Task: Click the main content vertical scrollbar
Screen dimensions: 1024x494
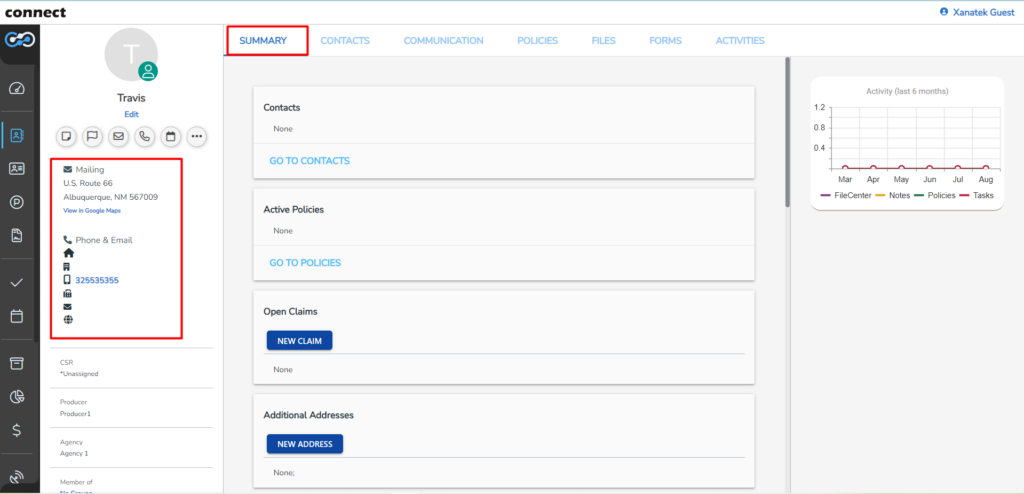Action: point(787,132)
